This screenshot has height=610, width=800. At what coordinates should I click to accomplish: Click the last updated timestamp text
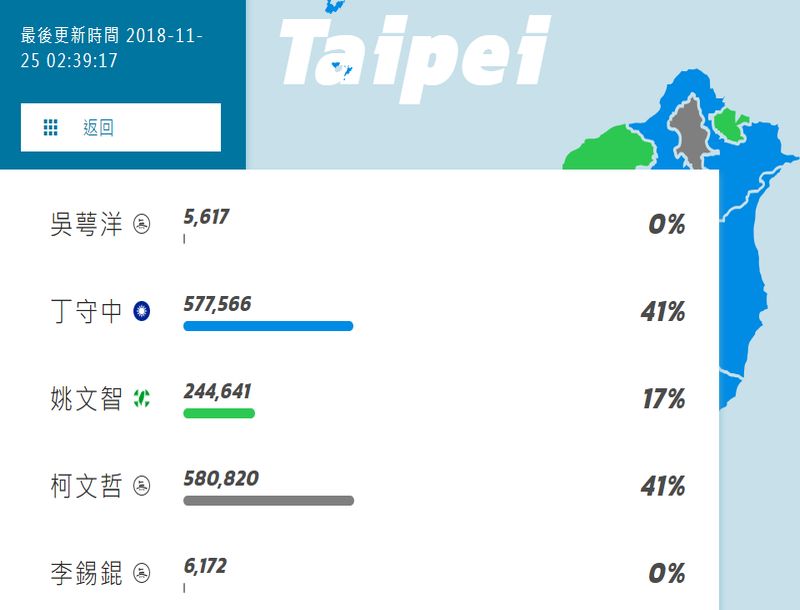[x=112, y=48]
